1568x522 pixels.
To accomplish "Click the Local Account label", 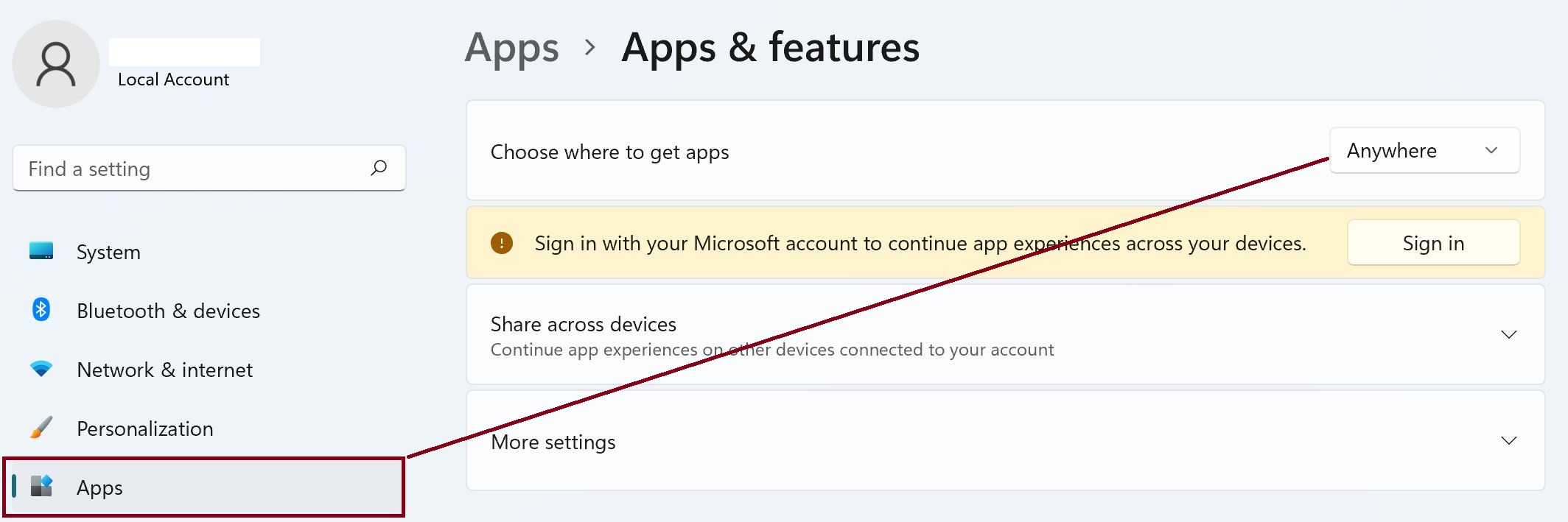I will (173, 80).
